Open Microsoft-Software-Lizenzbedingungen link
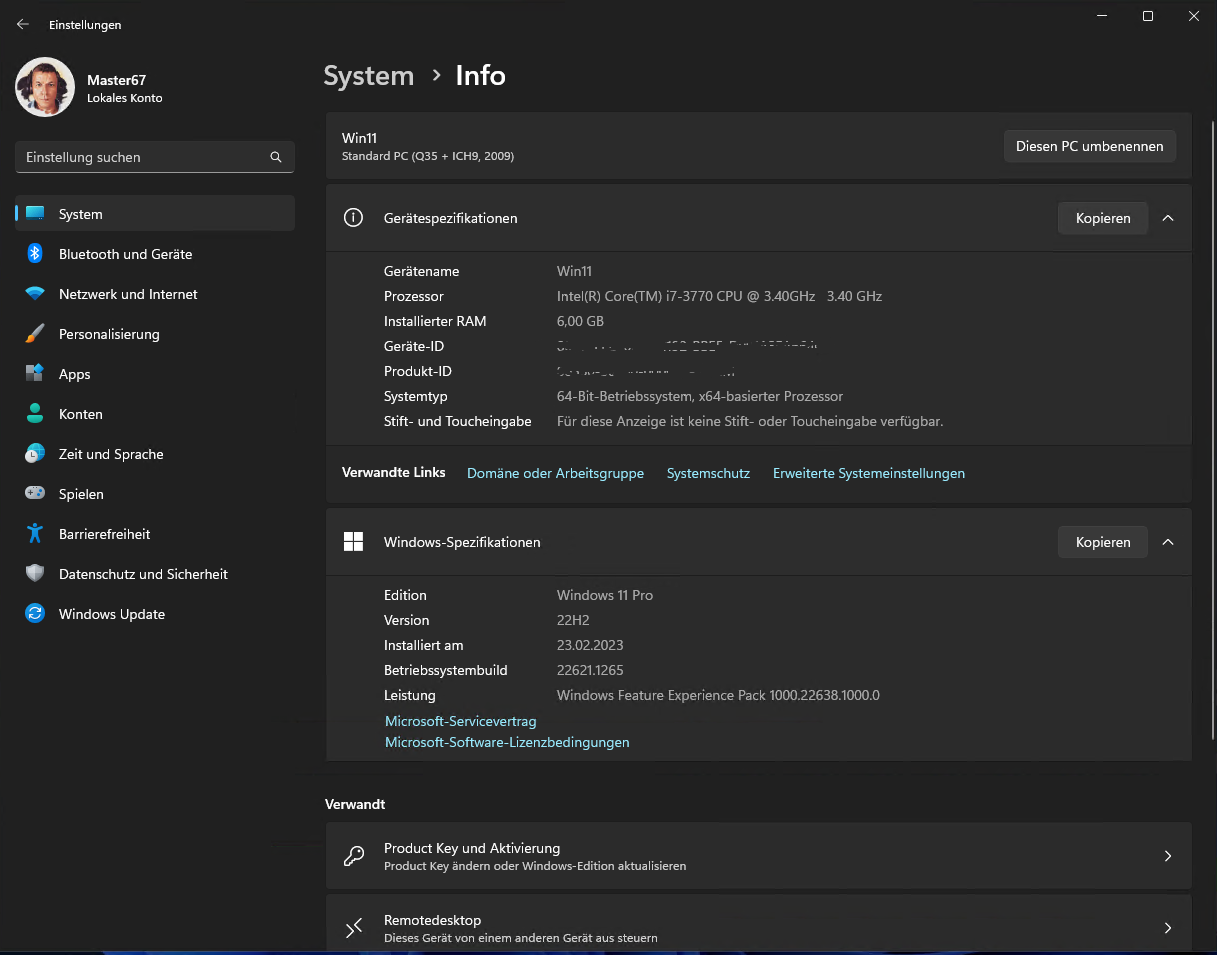This screenshot has width=1217, height=955. coord(507,742)
